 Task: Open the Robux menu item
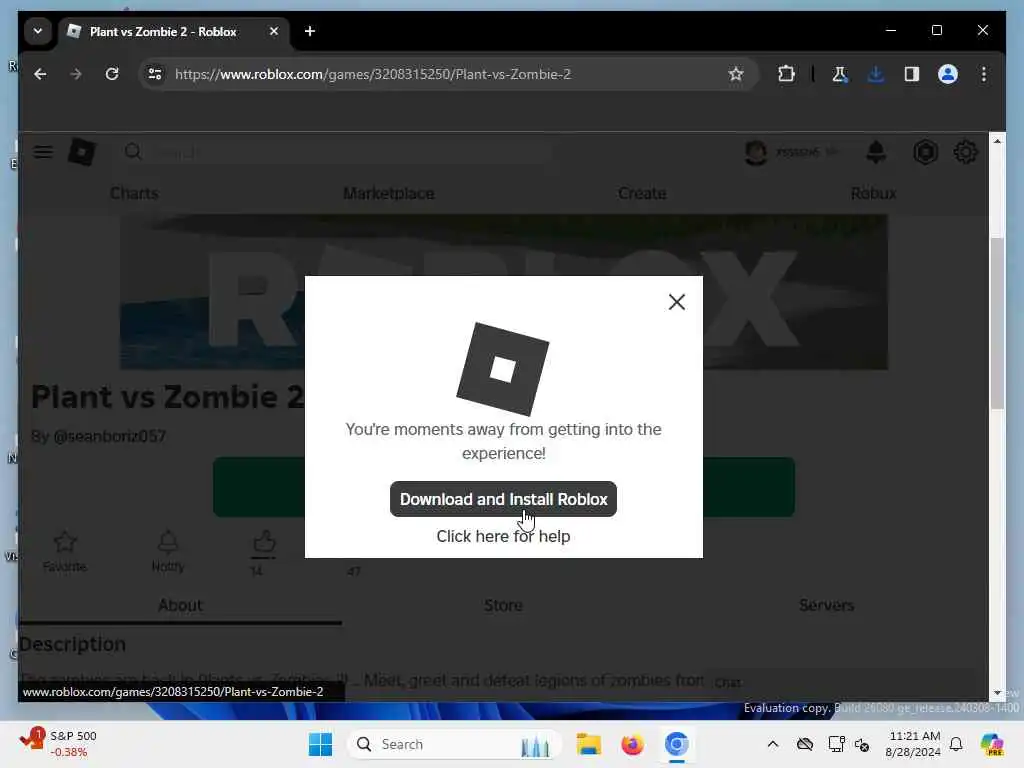pos(873,193)
